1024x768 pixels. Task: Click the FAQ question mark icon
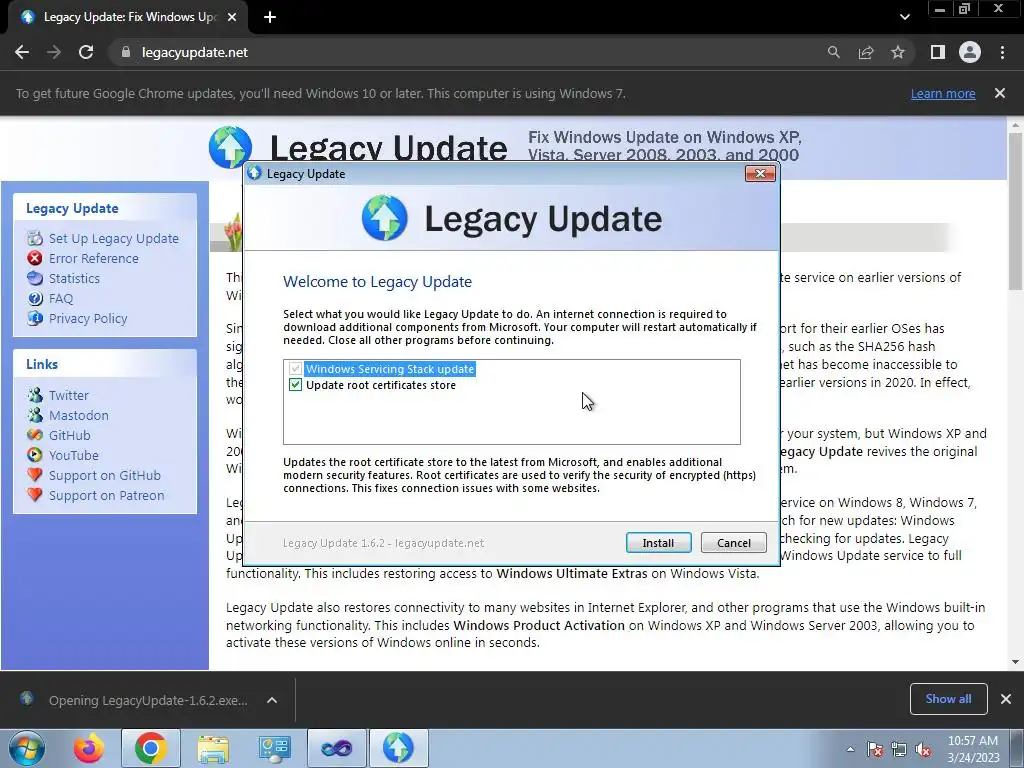[35, 298]
